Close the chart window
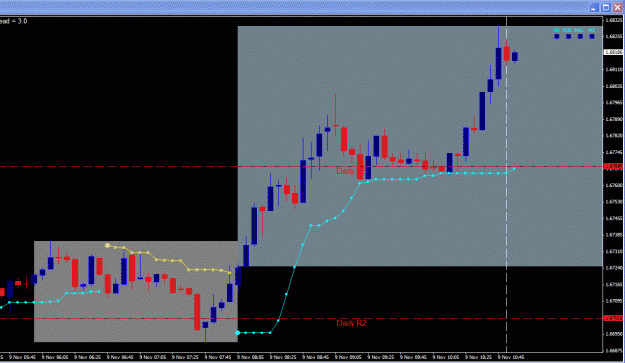The width and height of the screenshot is (625, 363). [x=617, y=8]
